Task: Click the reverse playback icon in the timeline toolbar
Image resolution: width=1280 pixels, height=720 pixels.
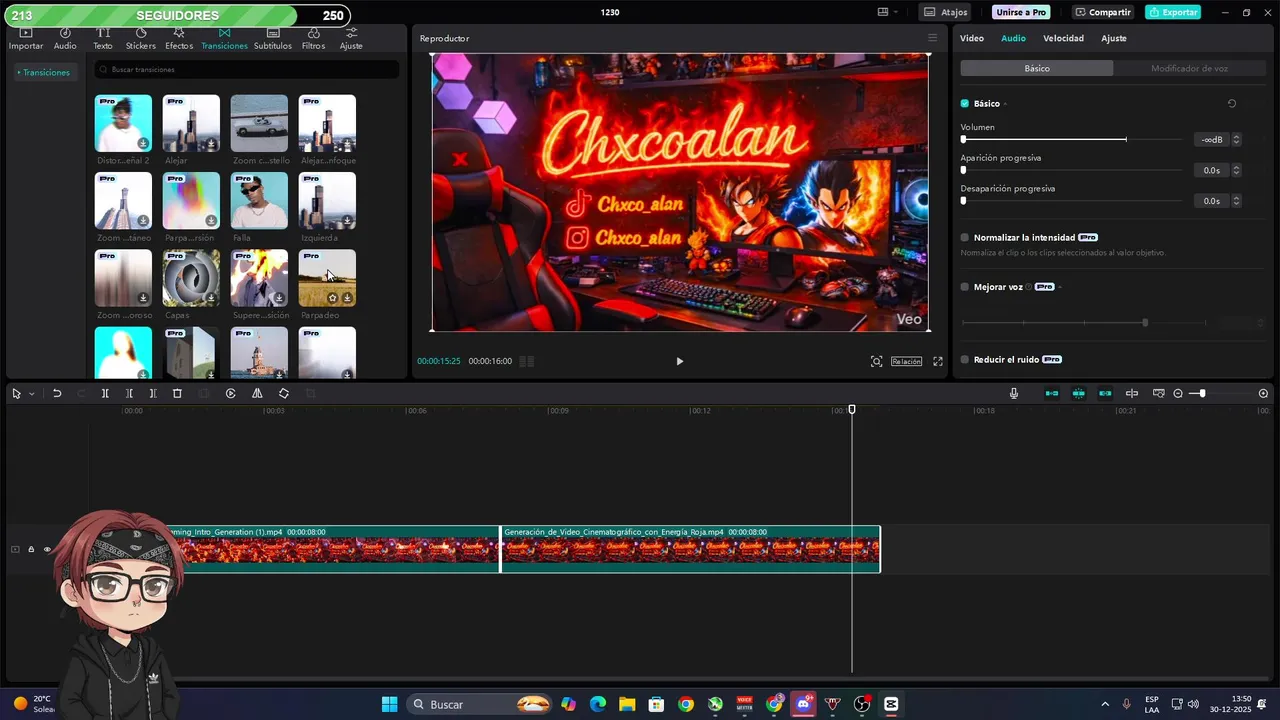Action: point(231,394)
